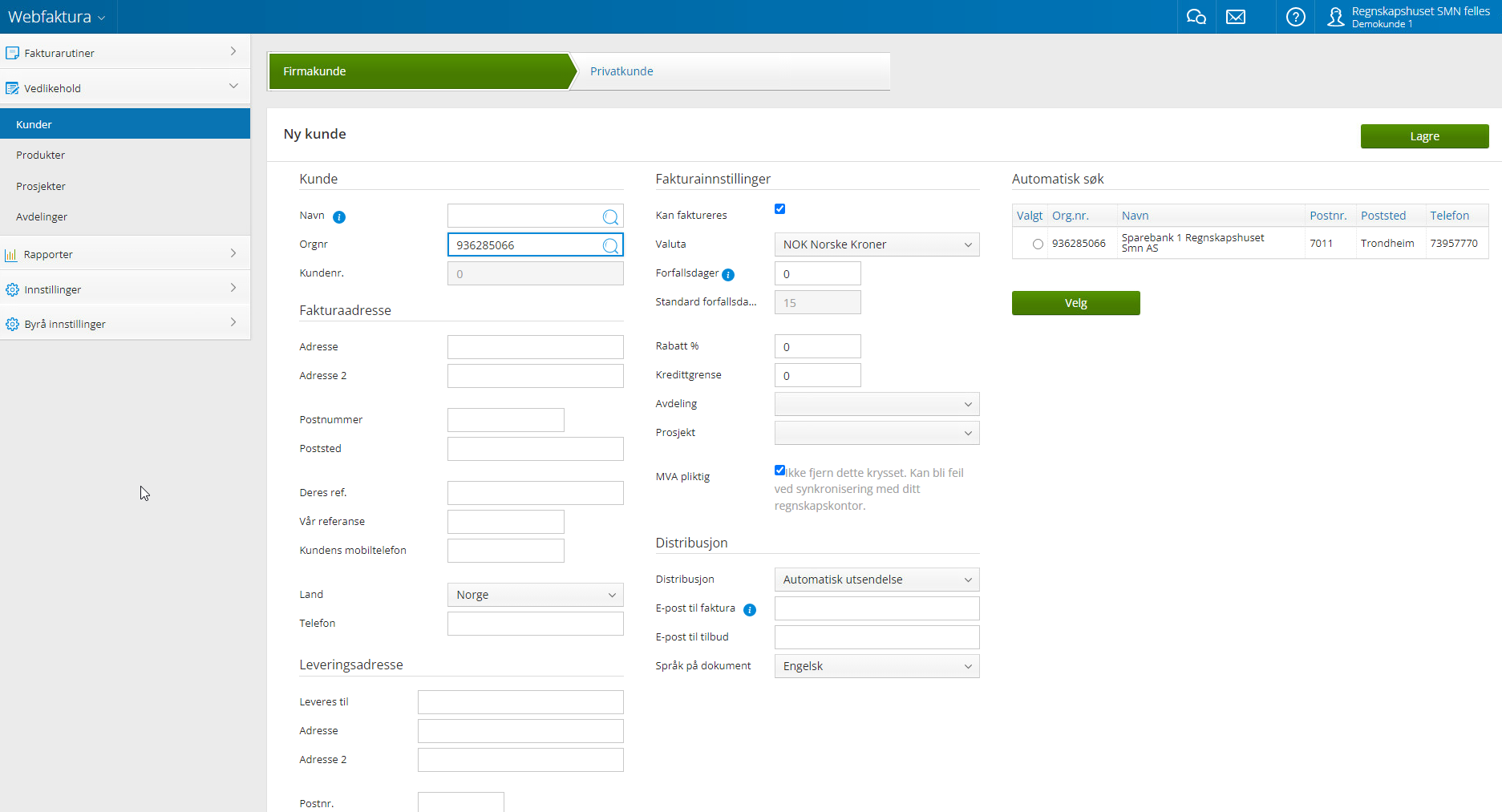Image resolution: width=1502 pixels, height=812 pixels.
Task: Open the chat messages icon in header
Action: (1196, 17)
